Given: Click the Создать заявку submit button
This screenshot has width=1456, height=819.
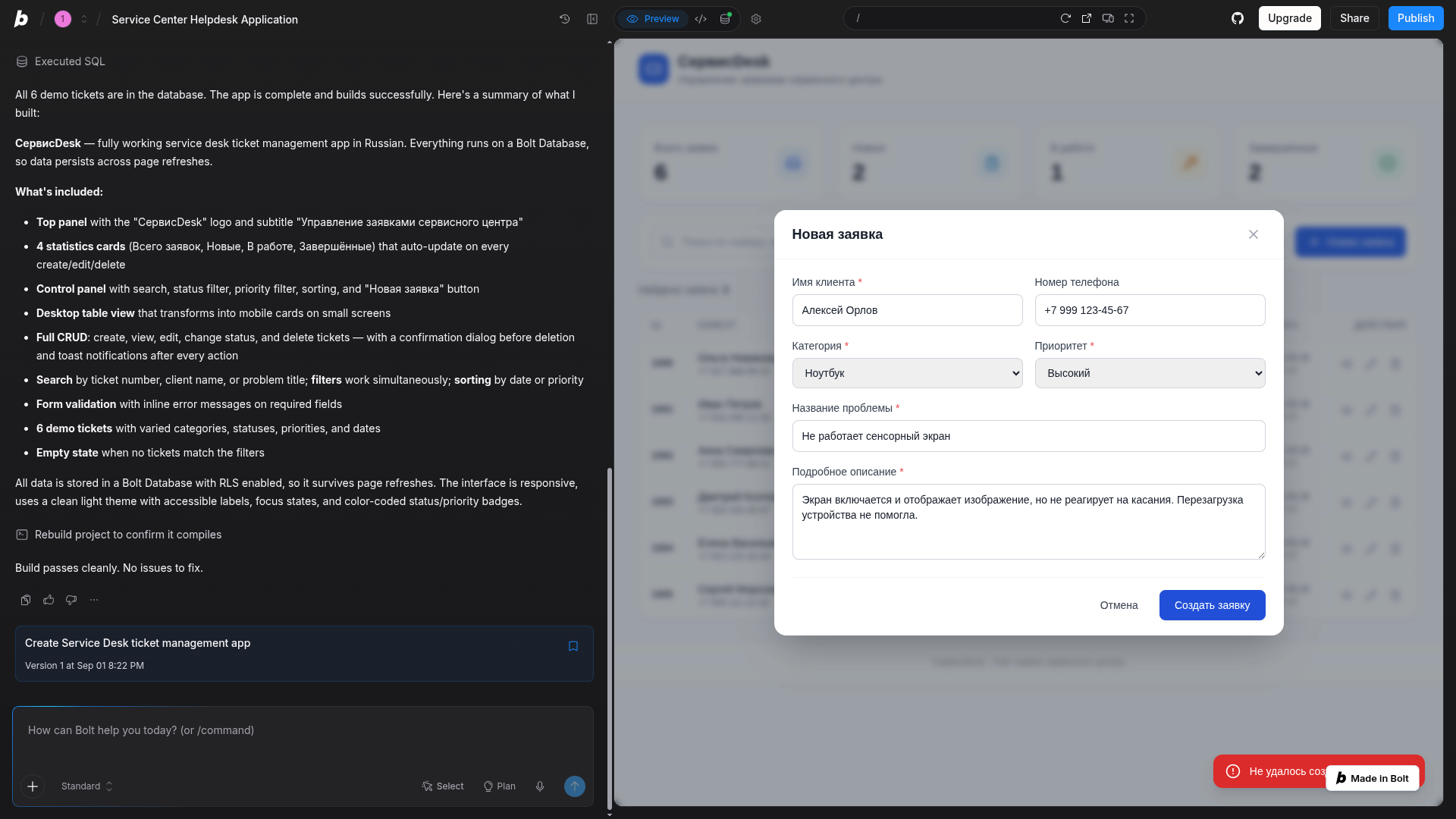Looking at the screenshot, I should pos(1212,605).
